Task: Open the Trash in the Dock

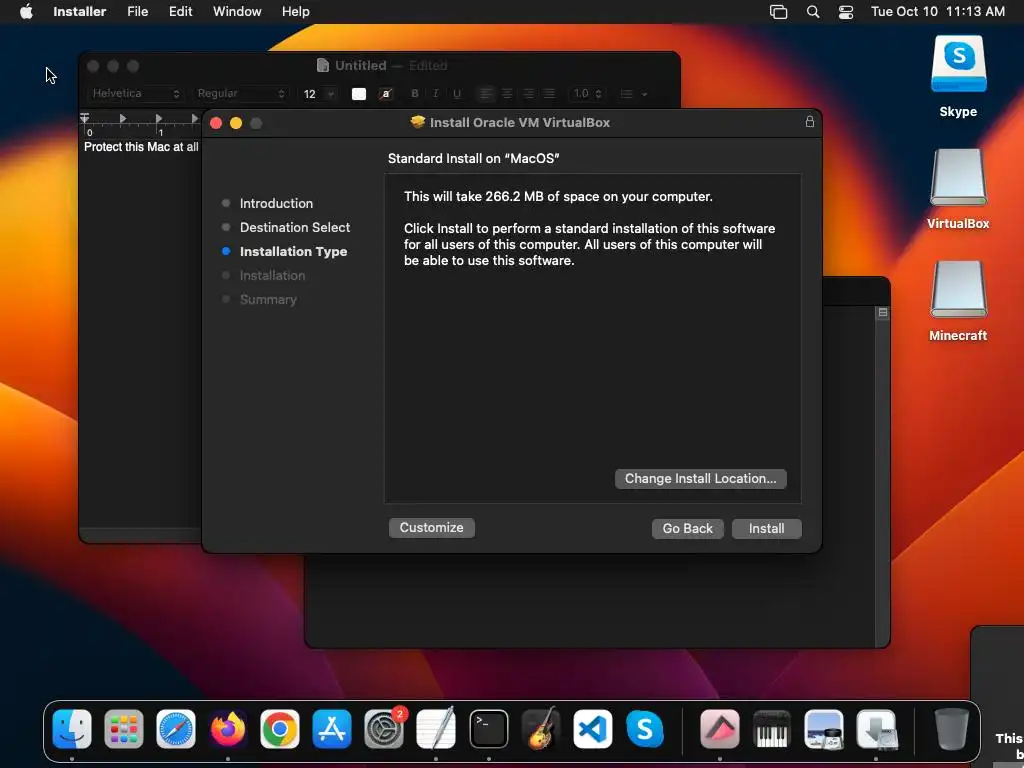Action: click(952, 729)
